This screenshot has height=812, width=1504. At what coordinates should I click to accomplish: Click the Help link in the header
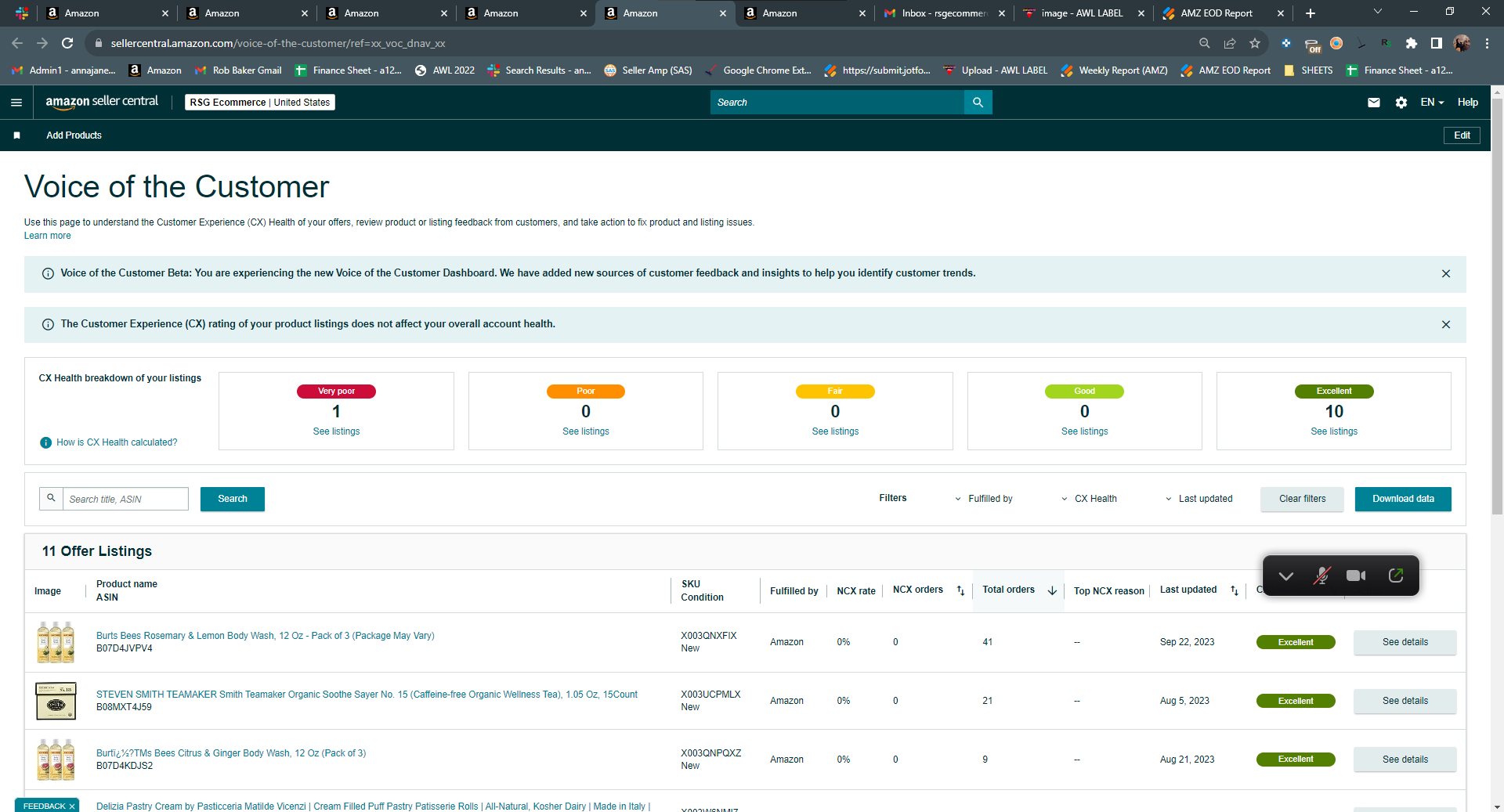(x=1467, y=103)
